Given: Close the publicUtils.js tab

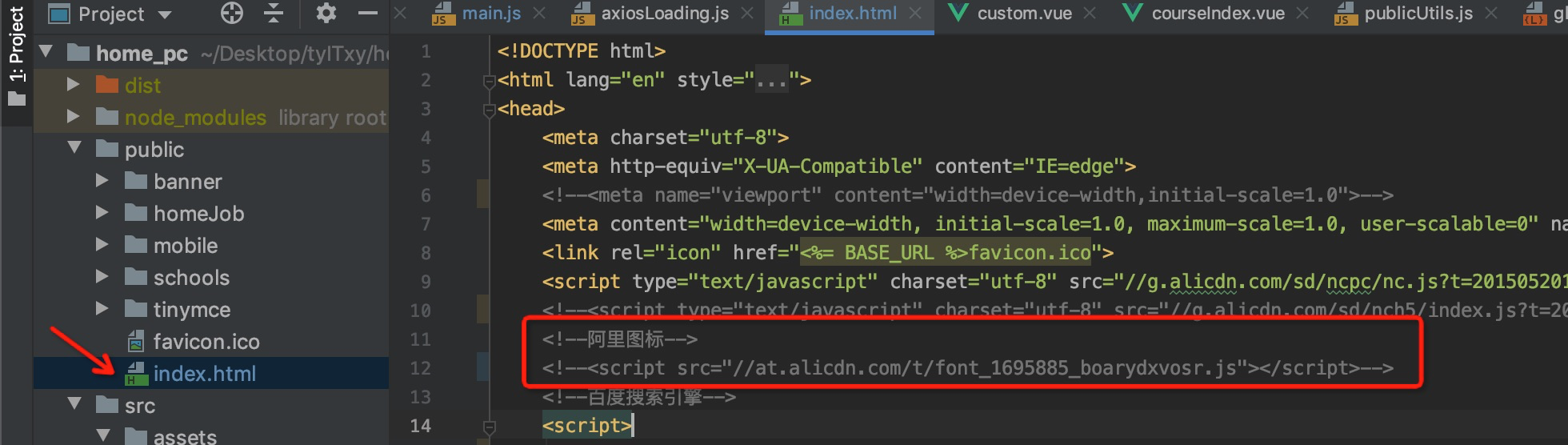Looking at the screenshot, I should (1491, 14).
